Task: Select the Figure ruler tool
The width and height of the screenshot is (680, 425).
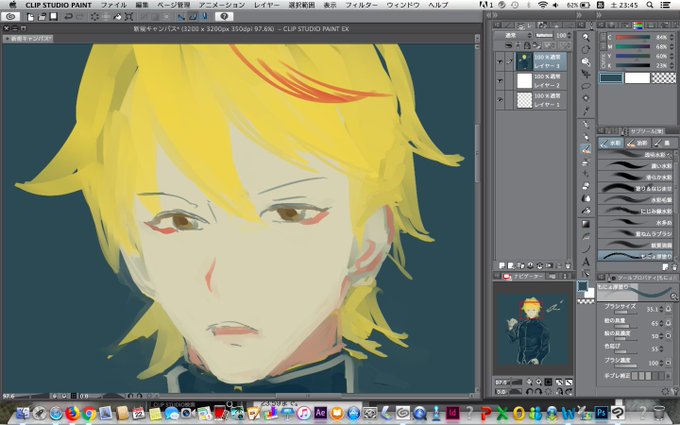Action: coord(586,236)
